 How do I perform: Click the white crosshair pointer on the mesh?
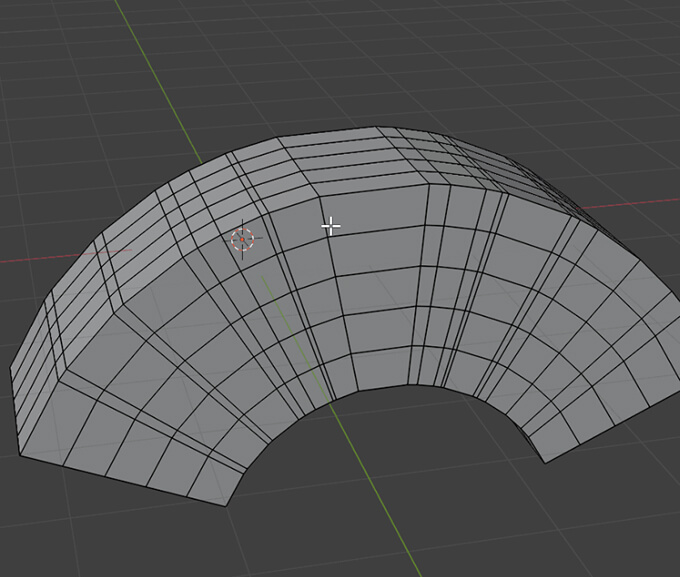(330, 227)
